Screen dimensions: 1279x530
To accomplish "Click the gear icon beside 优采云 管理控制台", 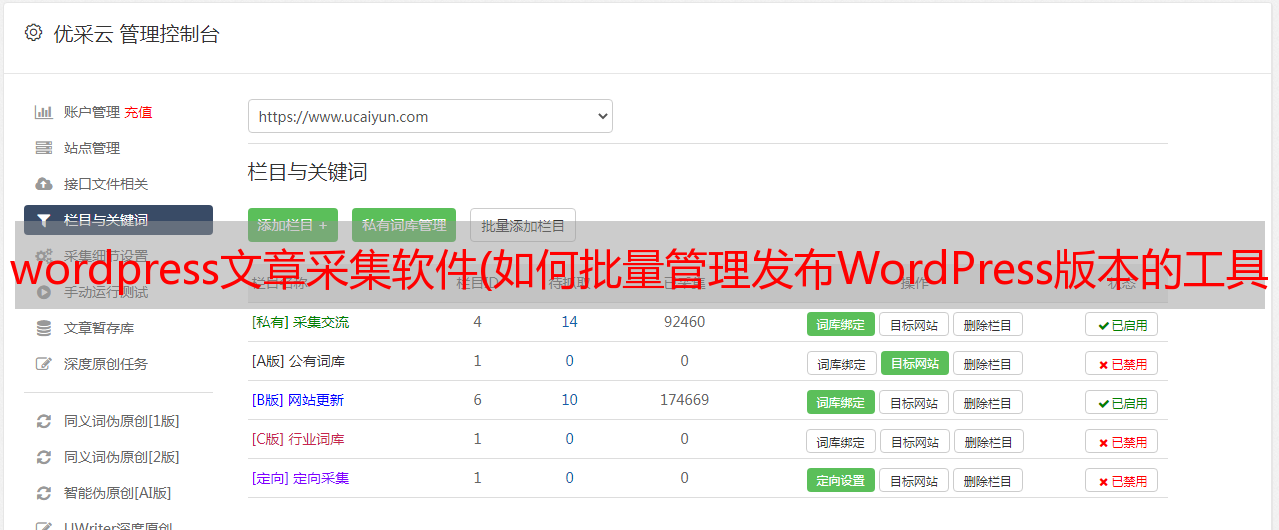I will tap(33, 33).
